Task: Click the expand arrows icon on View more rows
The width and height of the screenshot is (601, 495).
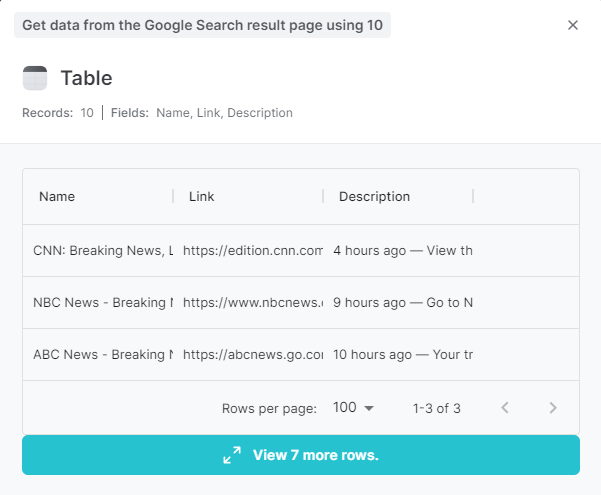Action: 232,455
